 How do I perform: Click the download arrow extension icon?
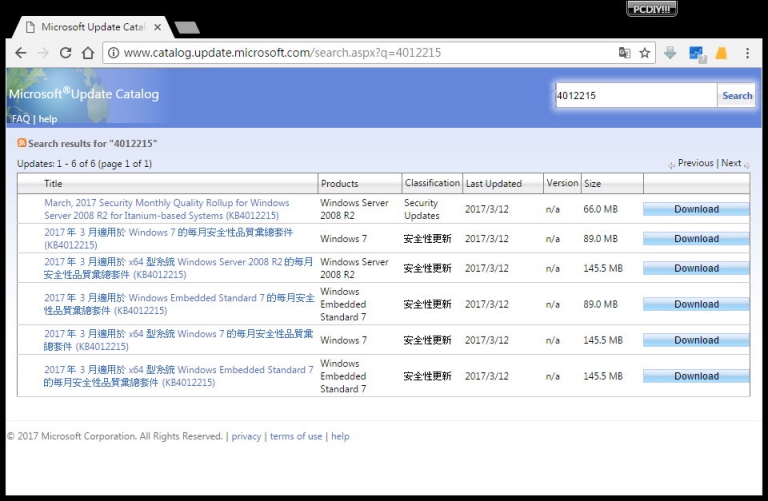pos(670,53)
